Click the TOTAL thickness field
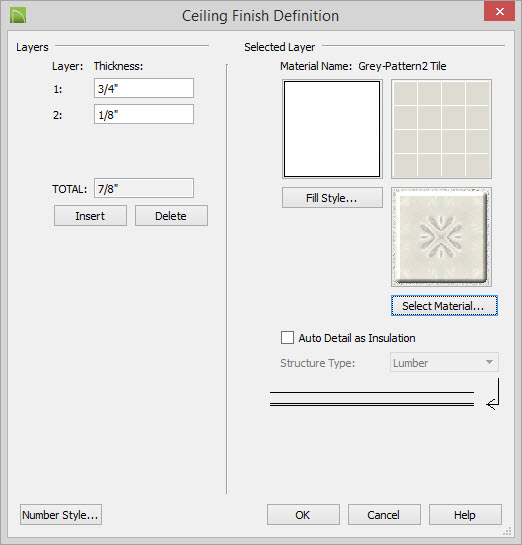Screen dimensions: 522x545 pyautogui.click(x=144, y=188)
